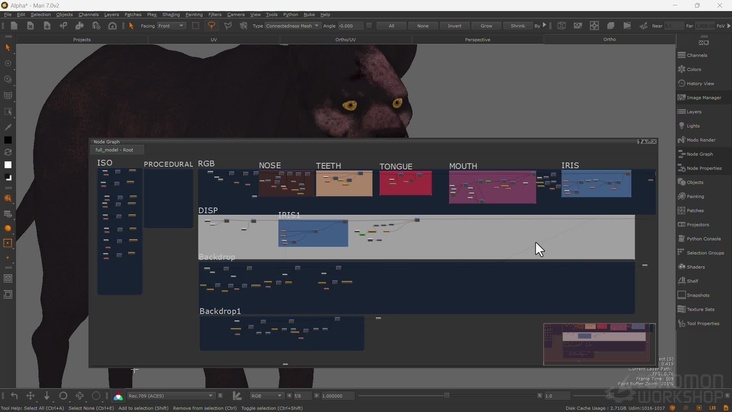This screenshot has height=412, width=732.
Task: Open the Layers palette
Action: [694, 112]
